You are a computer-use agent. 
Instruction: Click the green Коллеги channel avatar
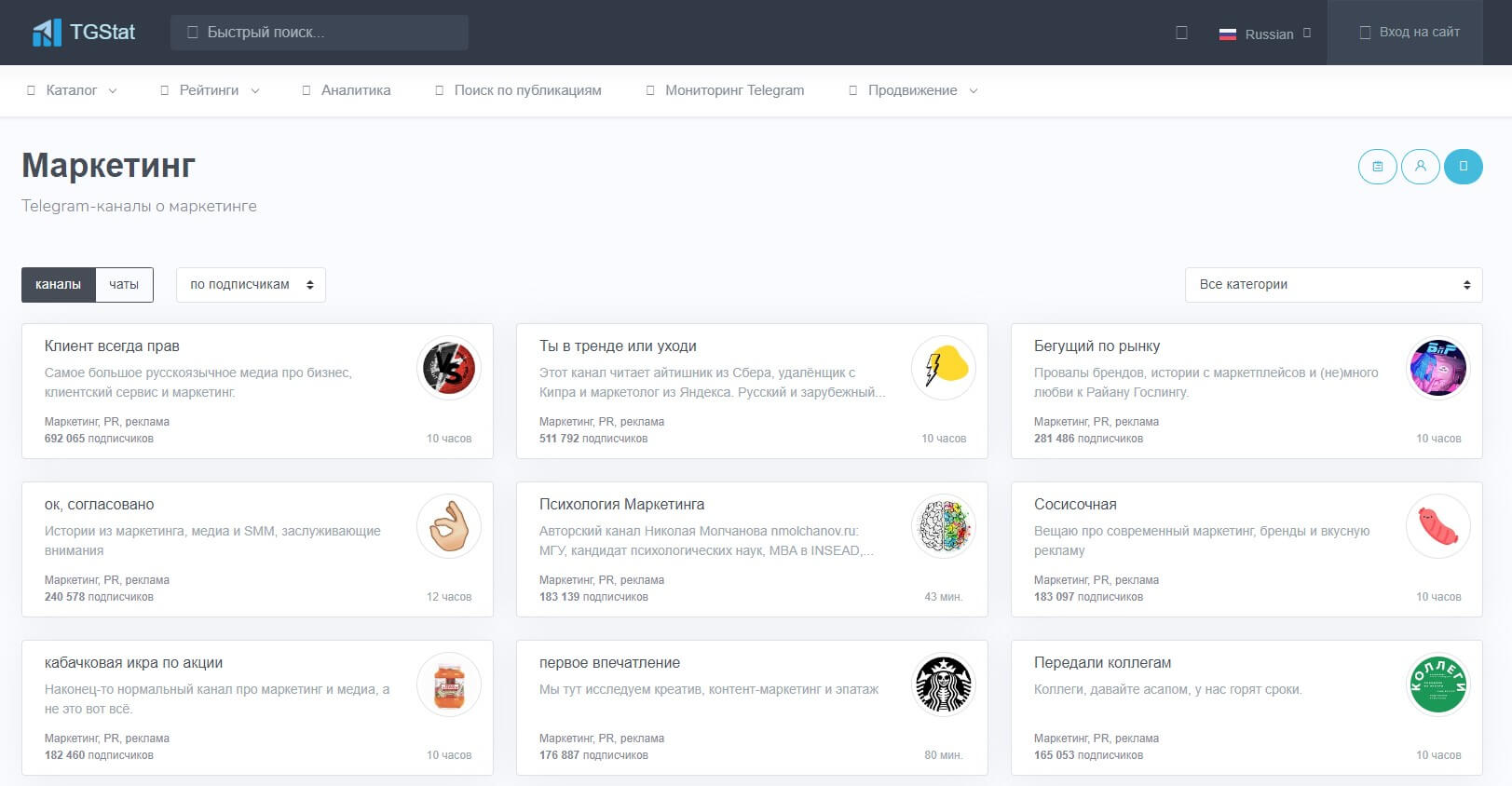click(x=1438, y=684)
